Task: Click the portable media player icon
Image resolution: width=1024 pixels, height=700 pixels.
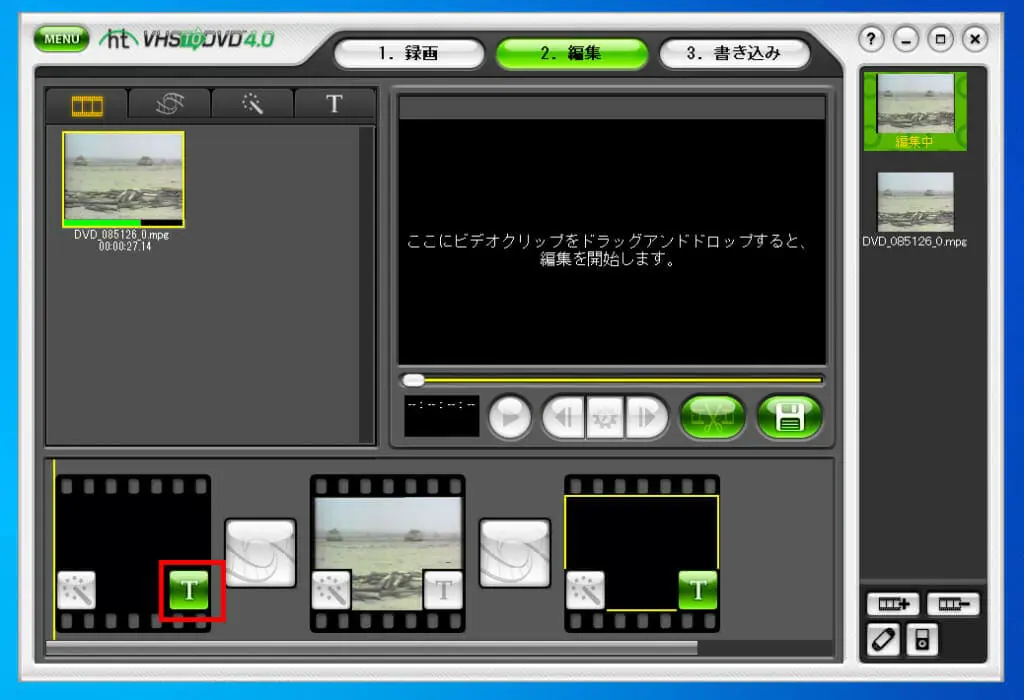Action: point(922,639)
